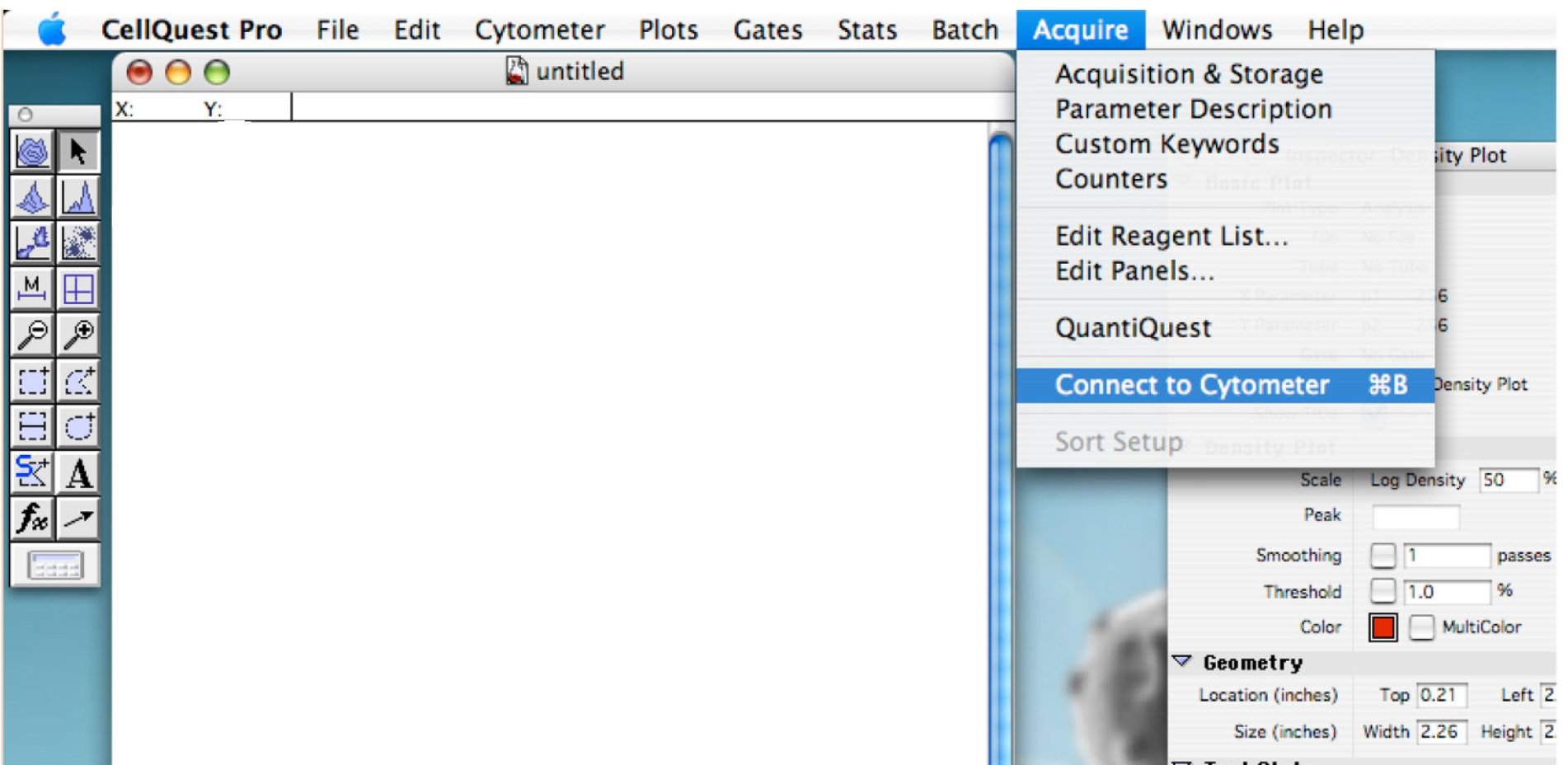The height and width of the screenshot is (765, 1568).
Task: Click the Width size field showing 2.26
Action: point(1442,731)
